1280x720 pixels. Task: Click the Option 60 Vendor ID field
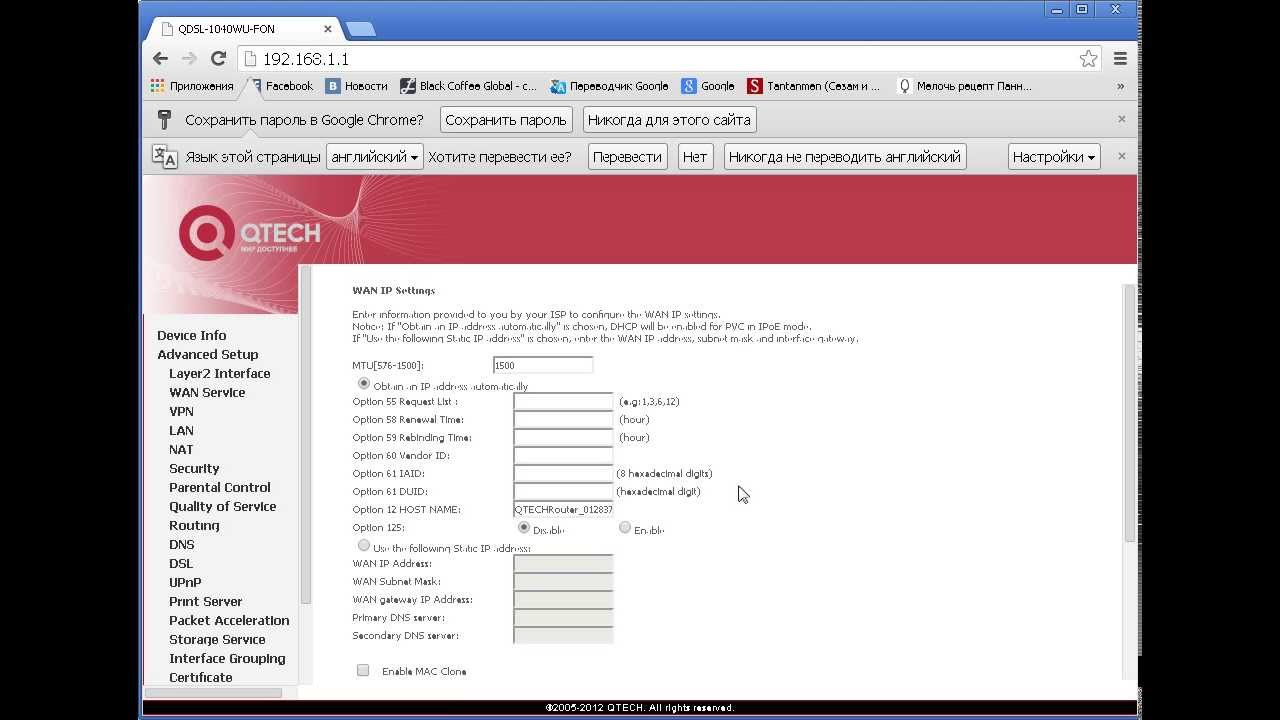point(563,456)
